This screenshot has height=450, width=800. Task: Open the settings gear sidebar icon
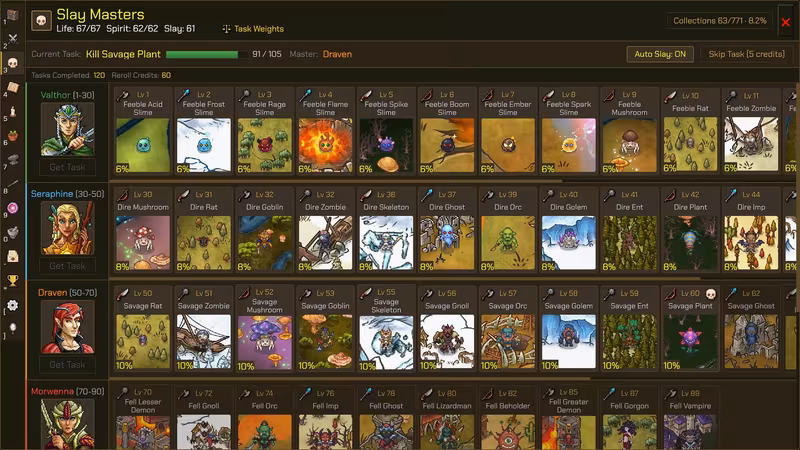(x=13, y=305)
